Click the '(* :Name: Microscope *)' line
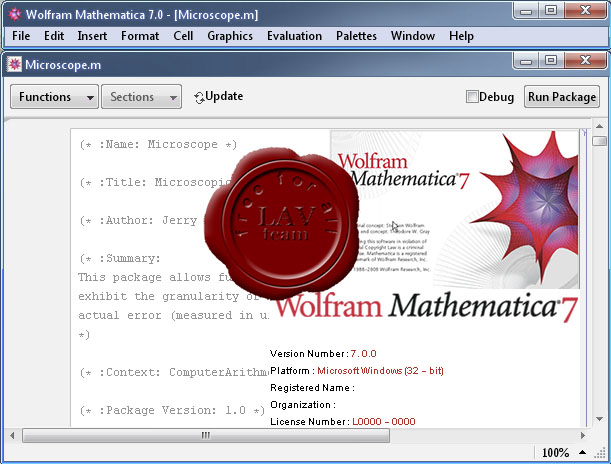 pos(158,145)
